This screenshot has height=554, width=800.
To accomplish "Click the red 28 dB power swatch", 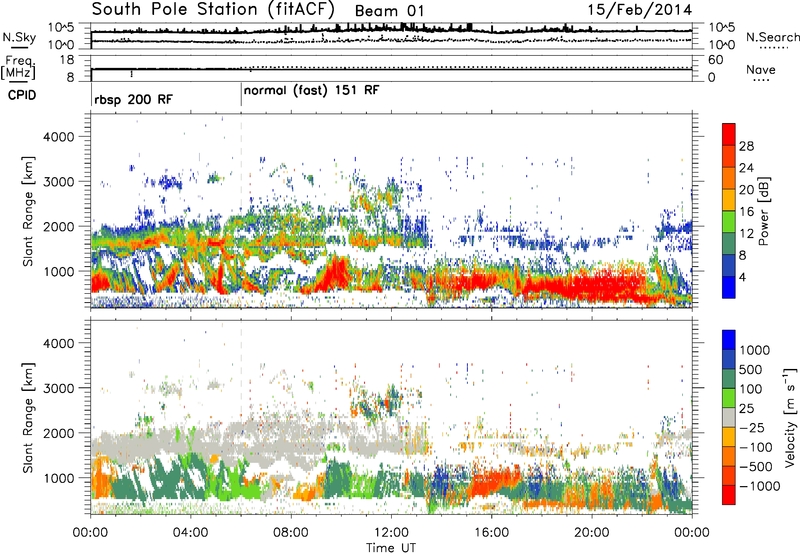I will (729, 134).
